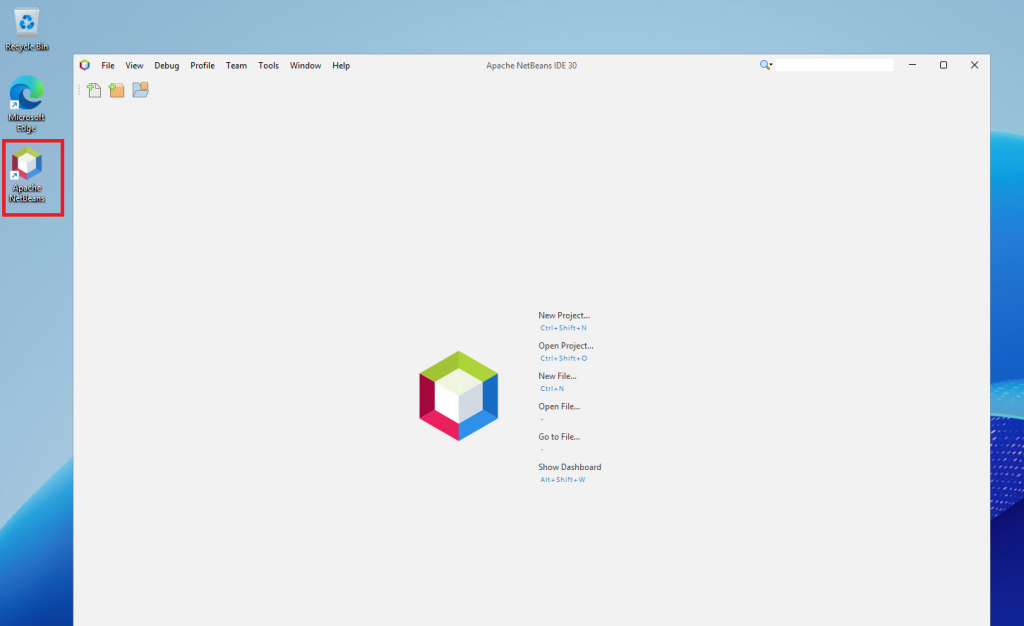Click the large NetBeans cube logo
1024x626 pixels.
point(458,396)
